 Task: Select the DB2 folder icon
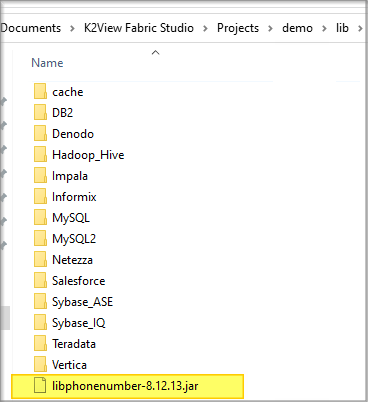(x=40, y=113)
